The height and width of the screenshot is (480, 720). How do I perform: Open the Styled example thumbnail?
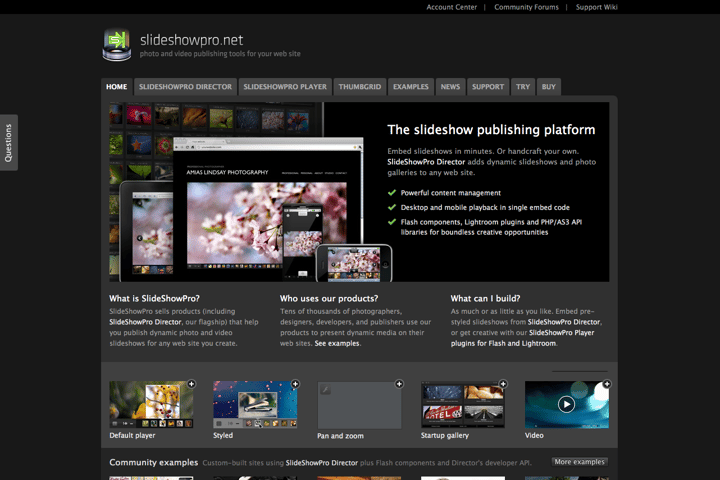[x=255, y=405]
